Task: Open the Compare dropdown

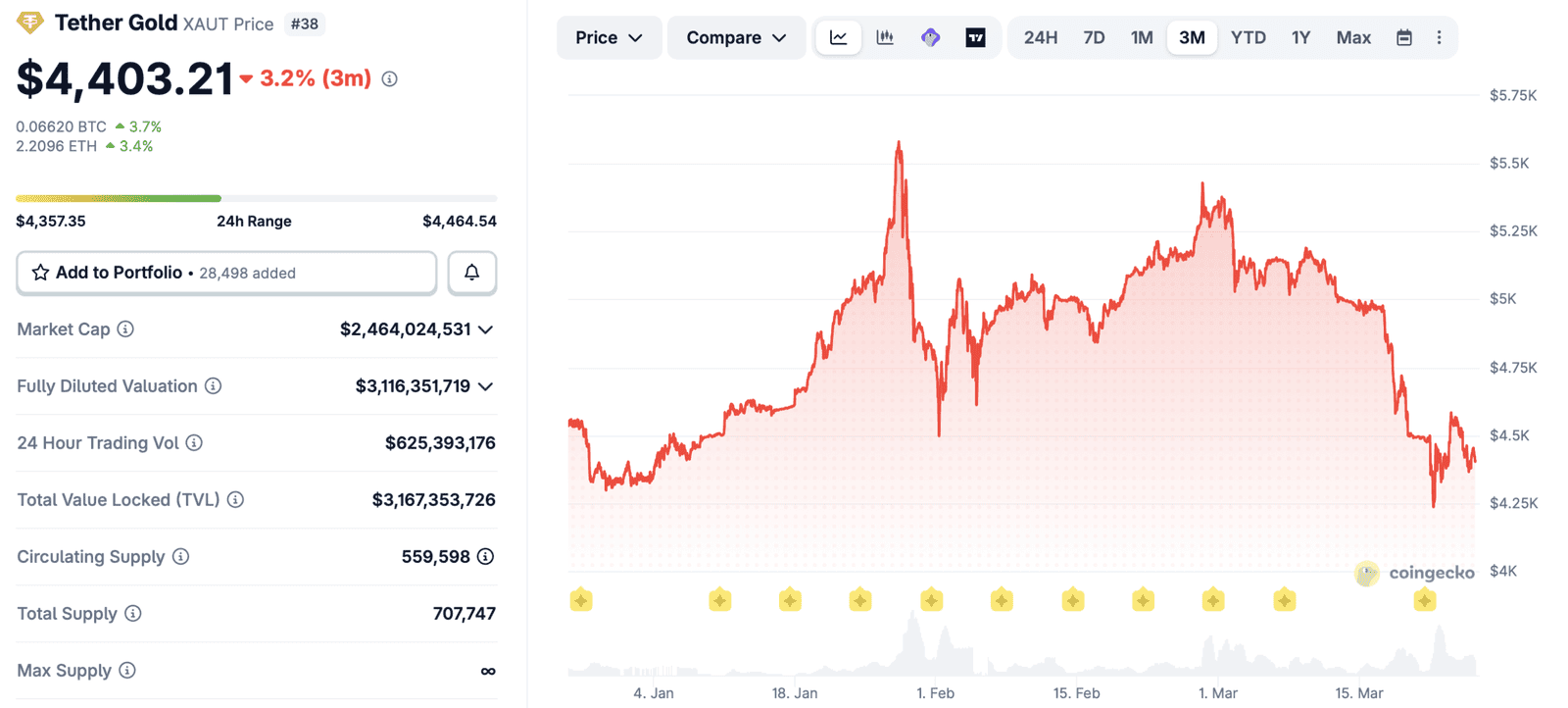Action: tap(736, 37)
